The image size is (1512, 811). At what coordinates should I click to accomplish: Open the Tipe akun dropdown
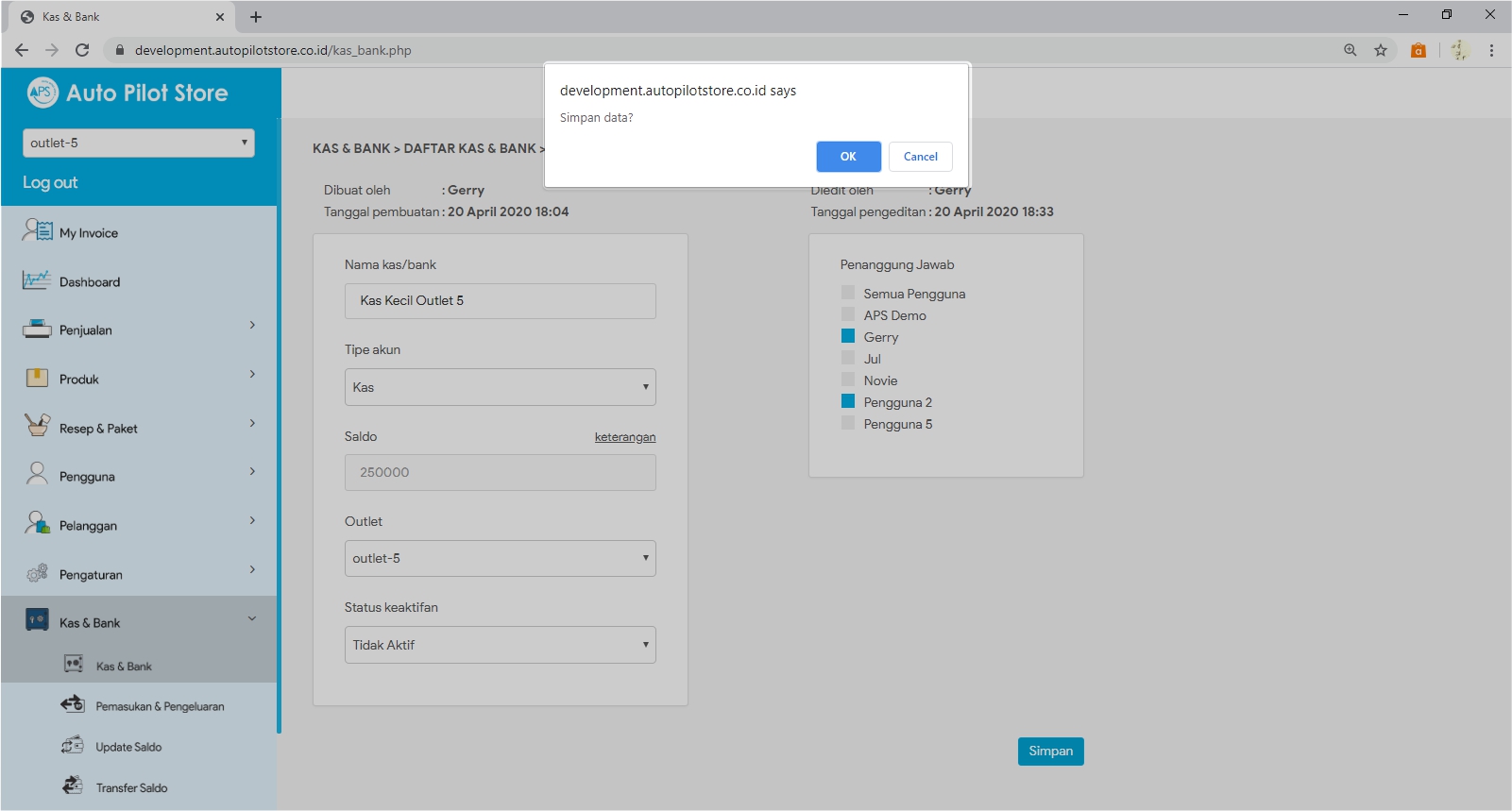(x=500, y=387)
